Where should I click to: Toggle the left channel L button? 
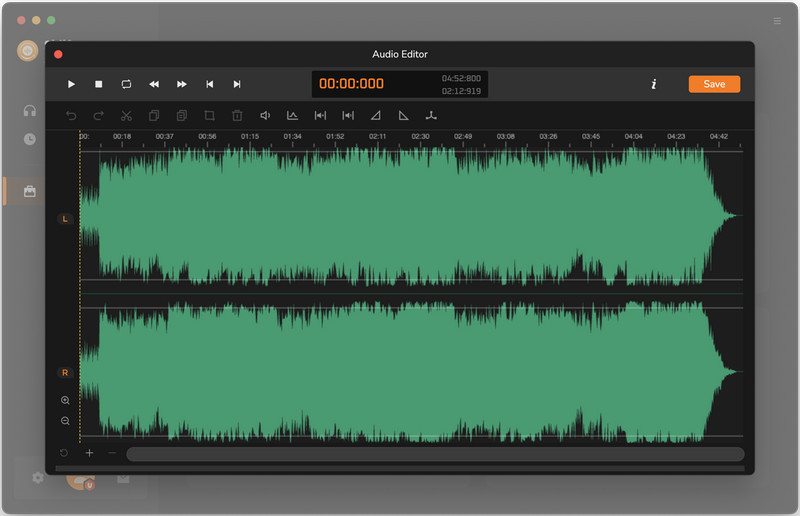point(65,219)
